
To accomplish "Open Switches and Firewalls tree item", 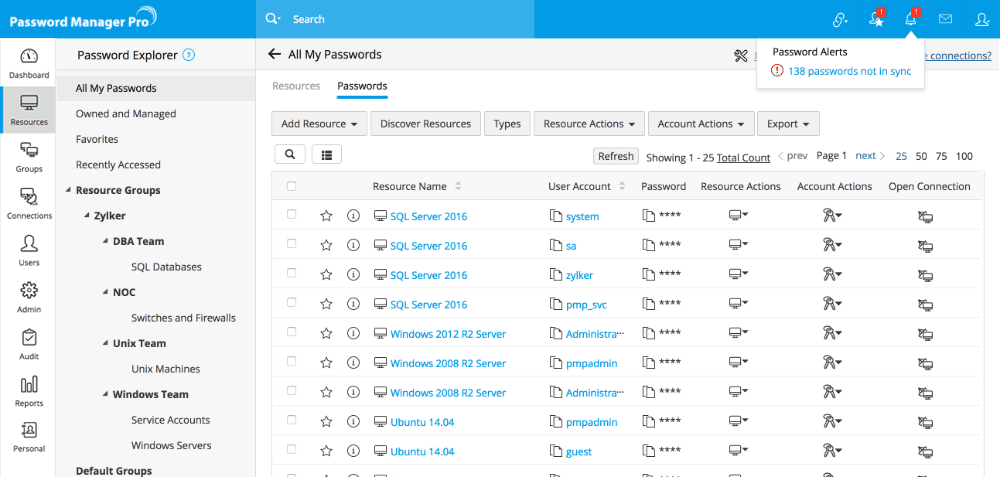I will click(184, 318).
